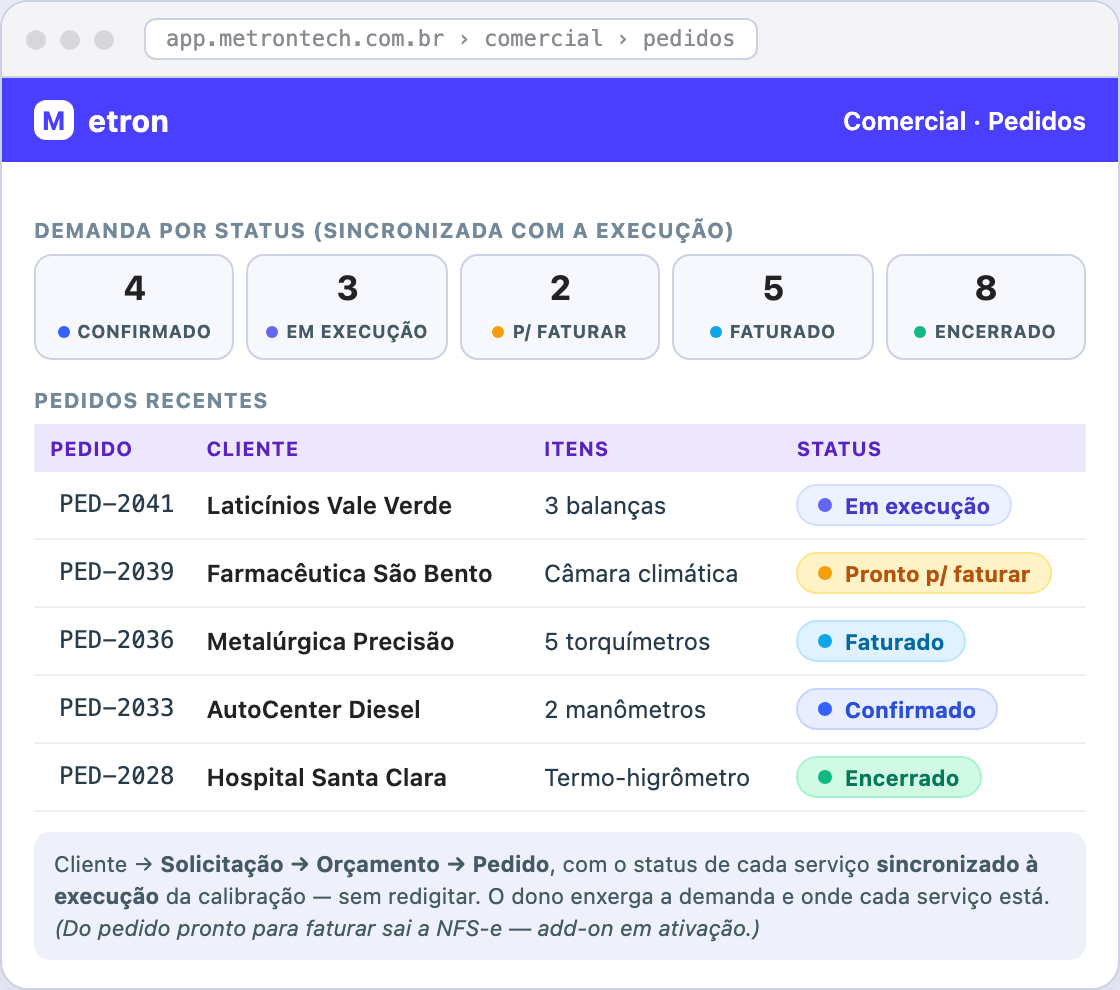Click the NFS-e add-on italic note
Screen dimensions: 1120x990
coord(407,929)
